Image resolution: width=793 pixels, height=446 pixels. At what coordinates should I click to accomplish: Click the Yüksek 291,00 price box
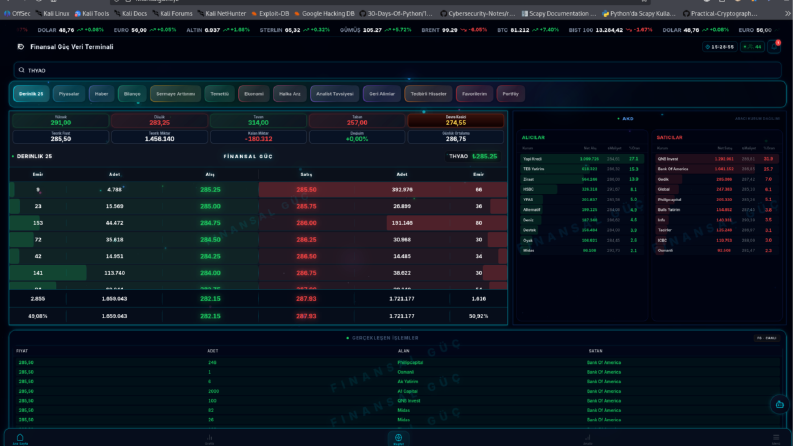tap(61, 120)
